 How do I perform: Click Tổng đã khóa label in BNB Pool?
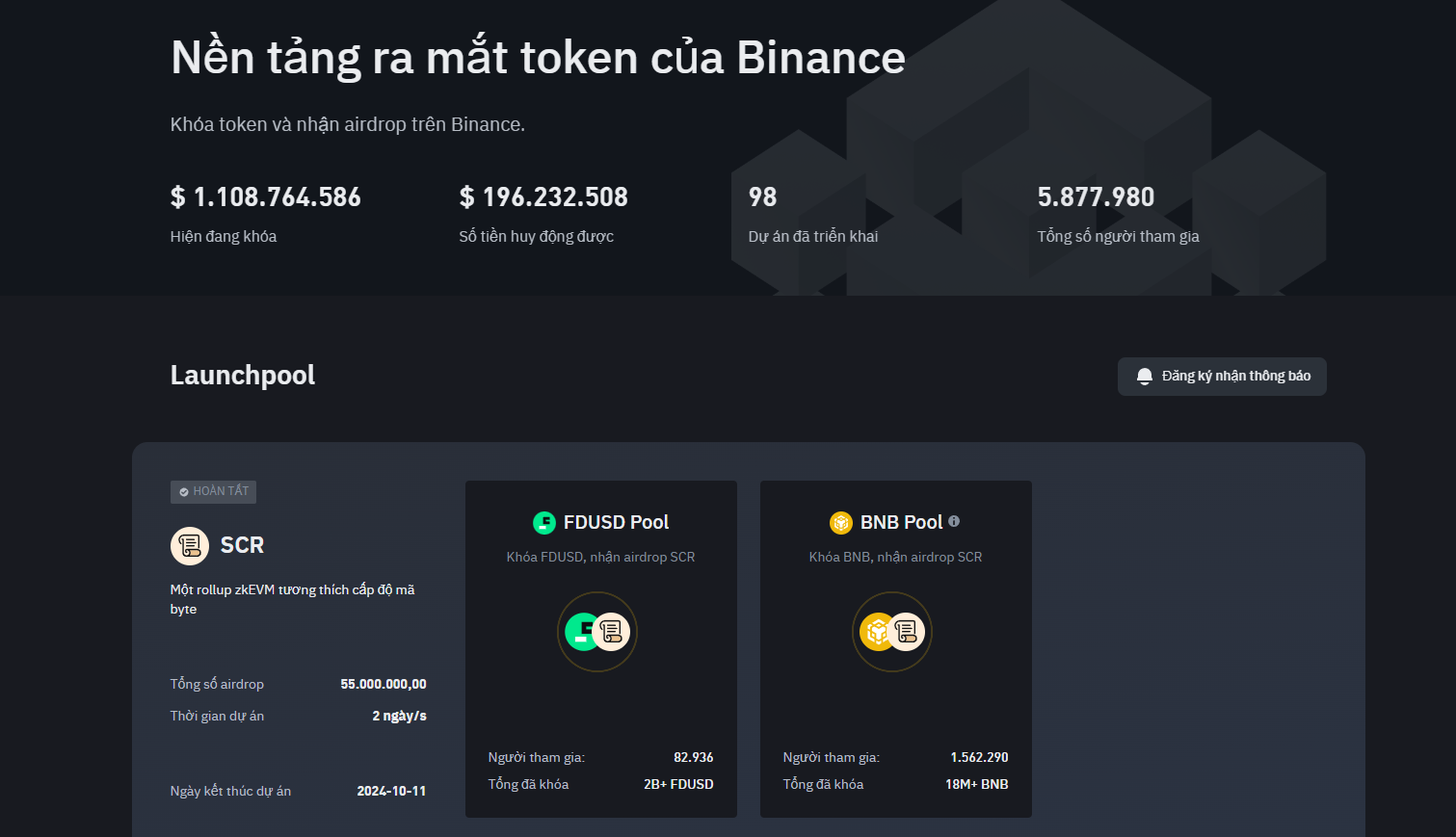click(x=823, y=784)
